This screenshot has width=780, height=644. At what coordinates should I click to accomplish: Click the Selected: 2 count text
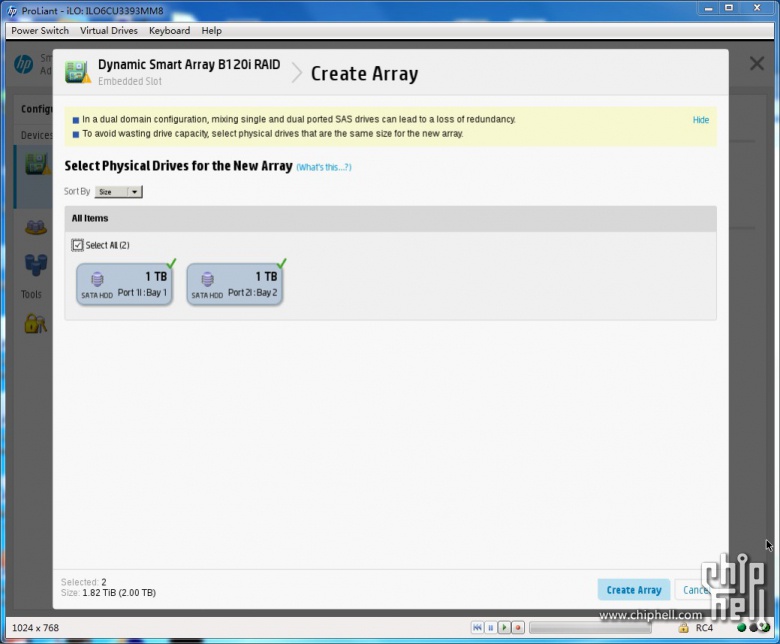[x=84, y=582]
